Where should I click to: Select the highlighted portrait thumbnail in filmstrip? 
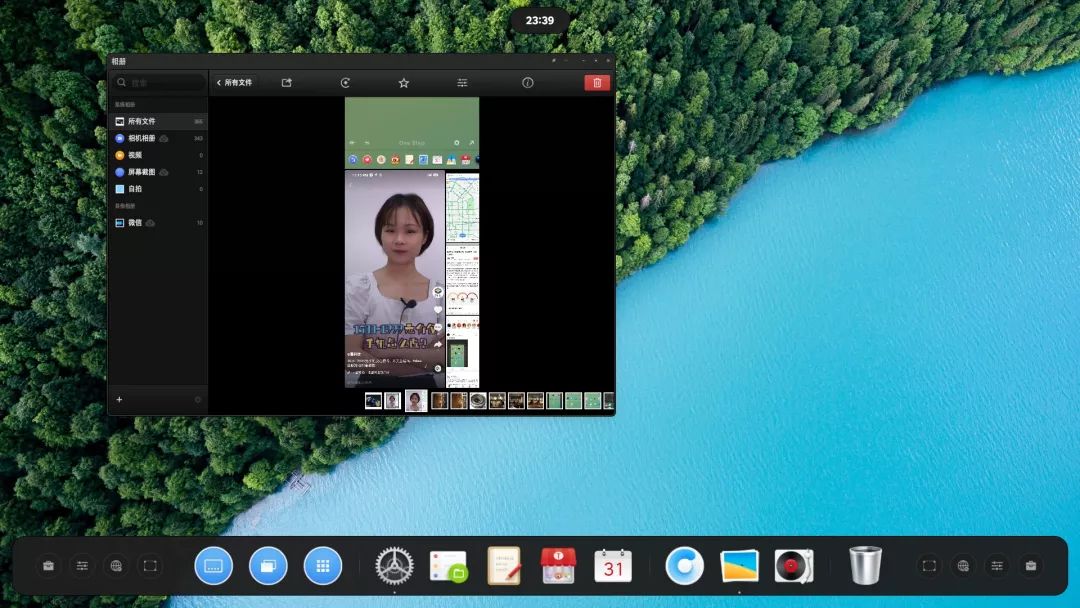pyautogui.click(x=416, y=401)
